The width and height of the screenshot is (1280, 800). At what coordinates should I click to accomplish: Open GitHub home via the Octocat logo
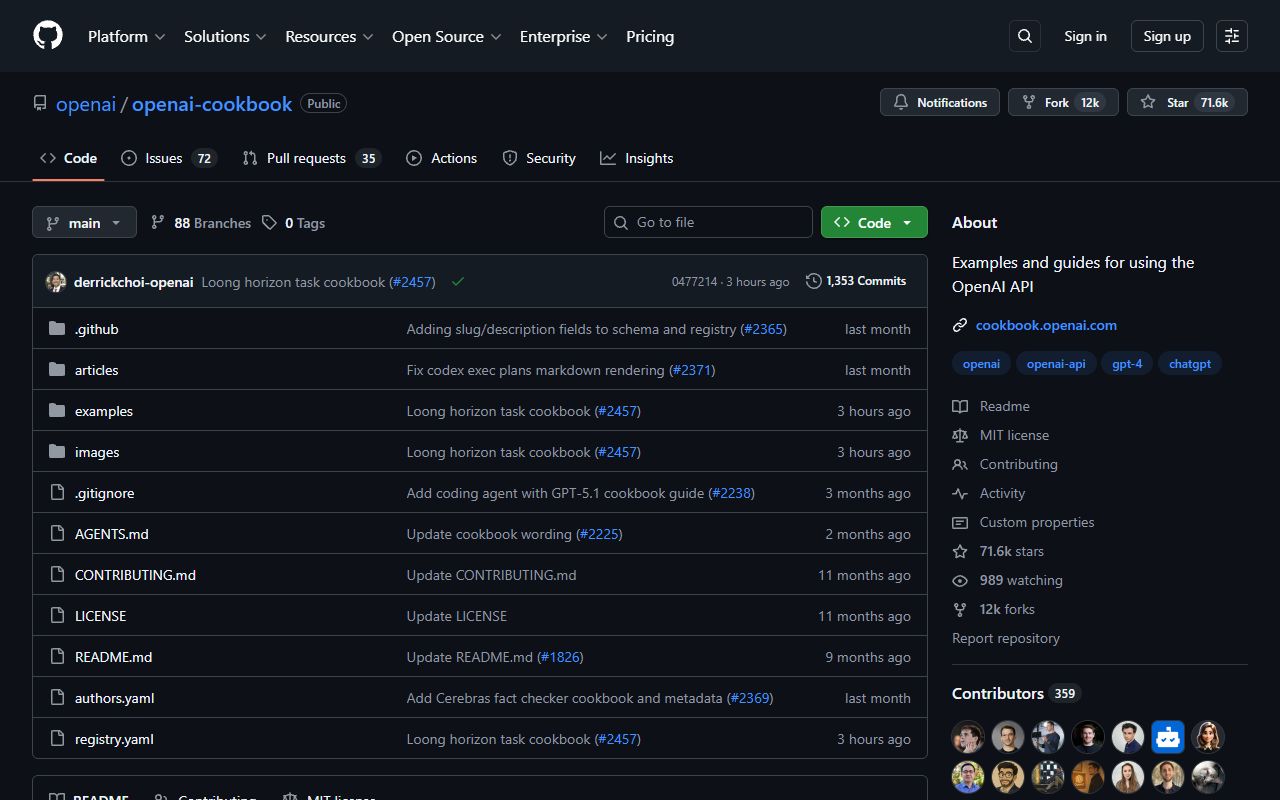47,36
